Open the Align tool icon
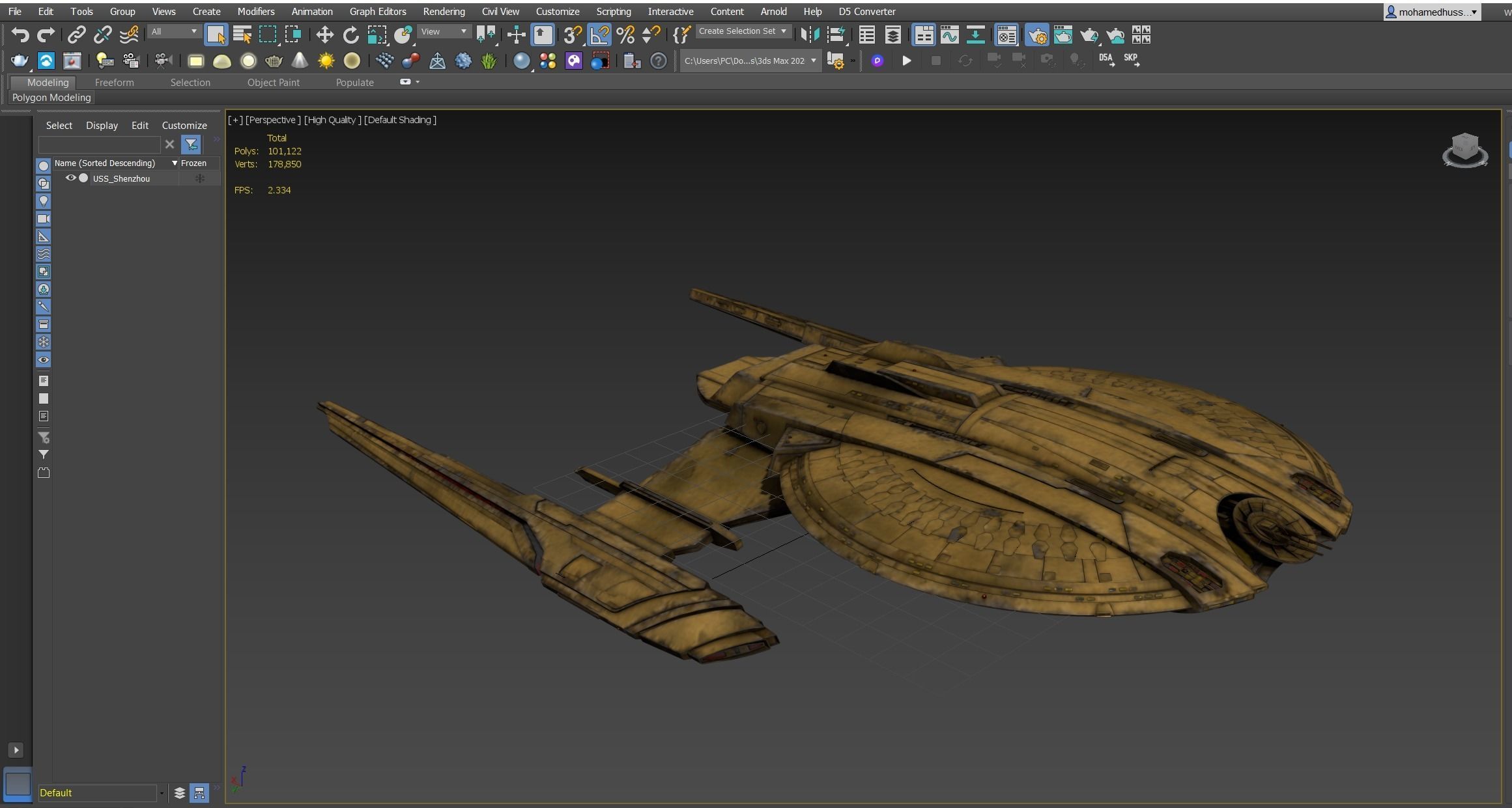The width and height of the screenshot is (1512, 808). coord(836,35)
